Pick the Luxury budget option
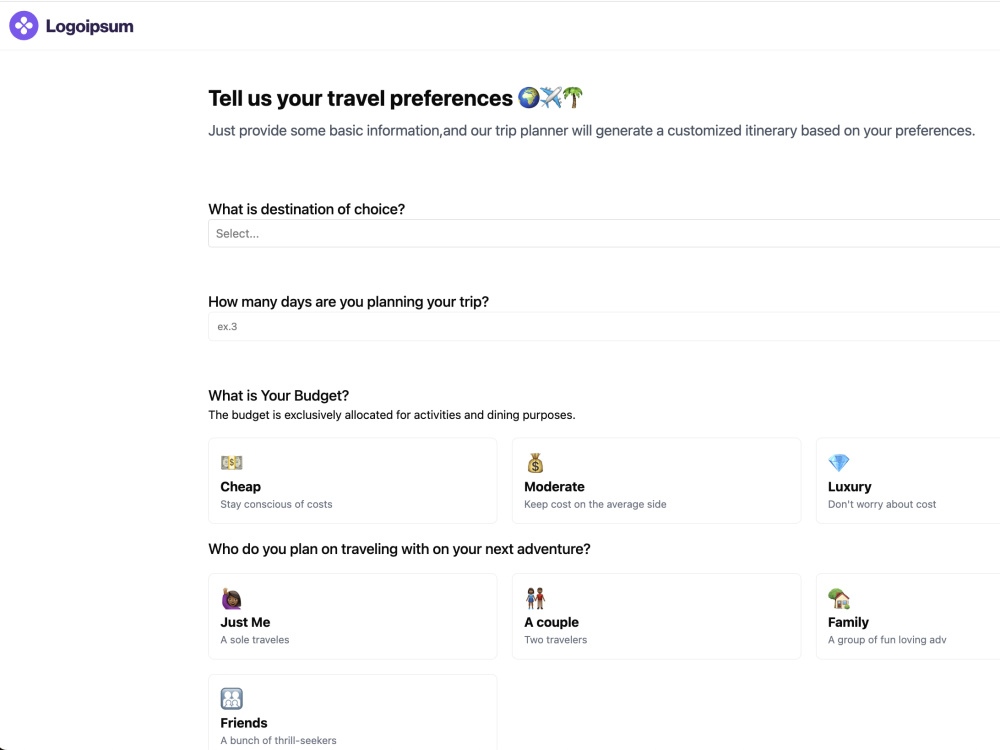 (908, 480)
